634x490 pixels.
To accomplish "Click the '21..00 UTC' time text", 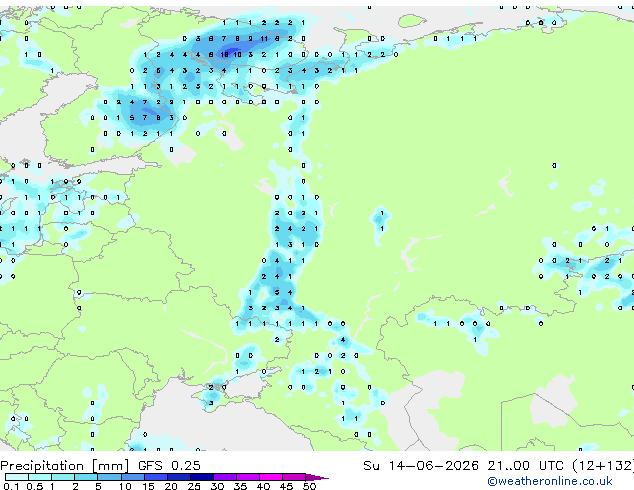I will click(x=525, y=466).
